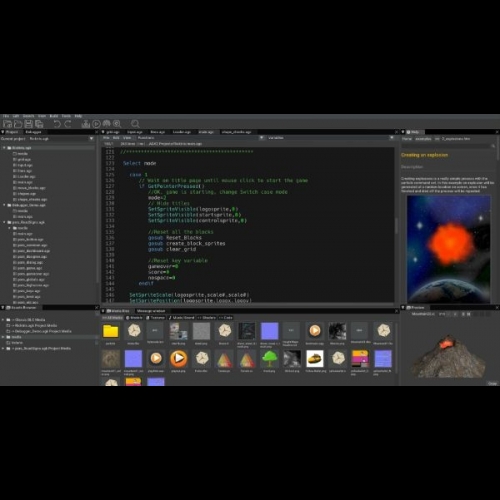
Task: Click the New Project toolbar icon
Action: [7, 124]
